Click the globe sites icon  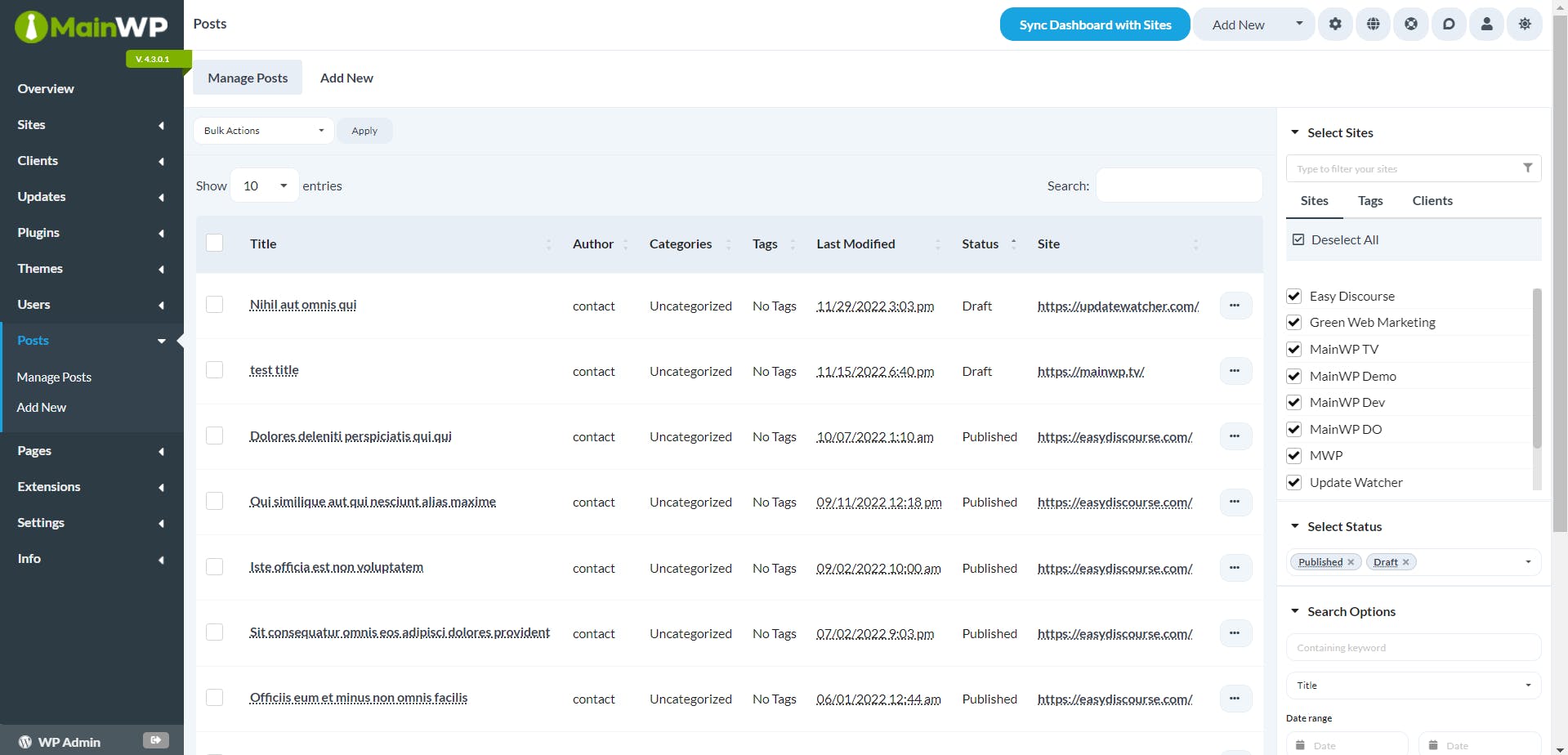click(x=1374, y=25)
